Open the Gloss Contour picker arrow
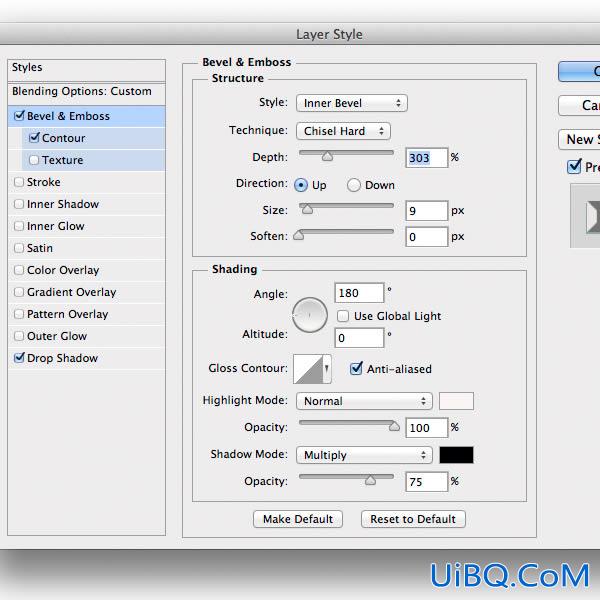This screenshot has width=600, height=600. click(327, 369)
